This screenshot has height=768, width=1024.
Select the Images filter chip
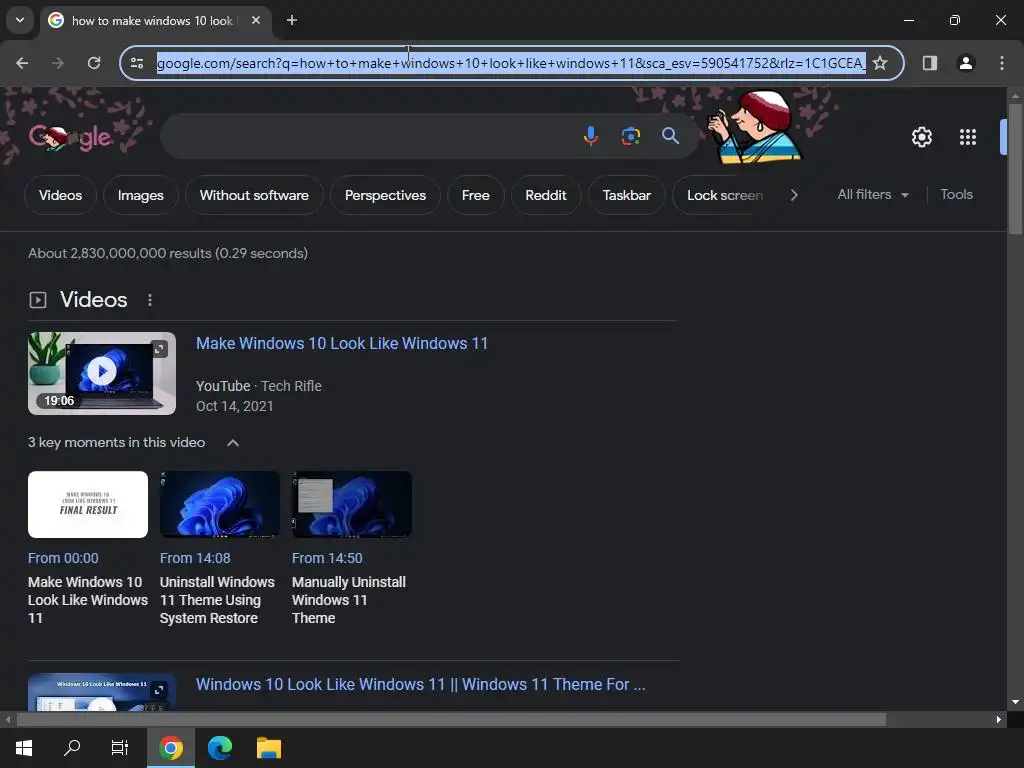(x=140, y=195)
